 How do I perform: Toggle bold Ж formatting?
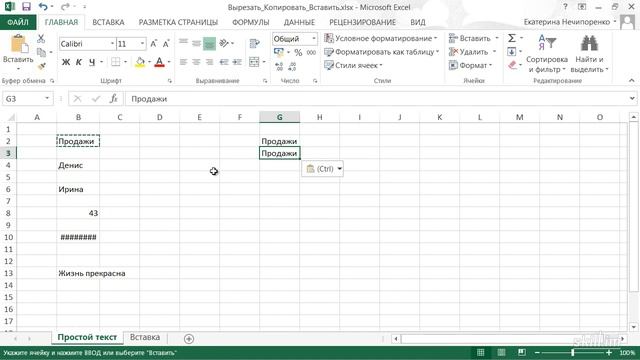[66, 62]
